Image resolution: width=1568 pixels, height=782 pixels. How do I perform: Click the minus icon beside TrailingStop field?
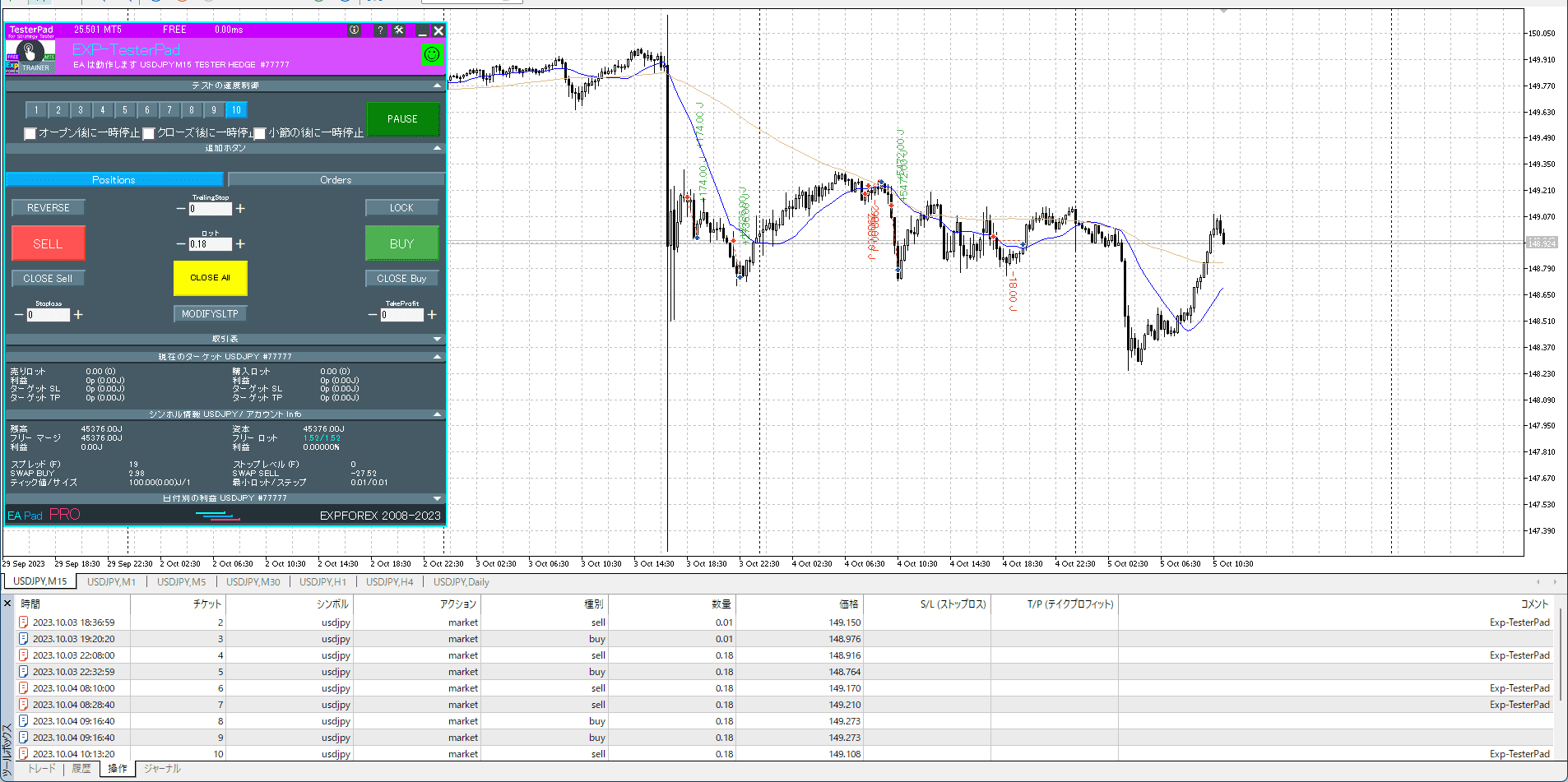pyautogui.click(x=181, y=209)
